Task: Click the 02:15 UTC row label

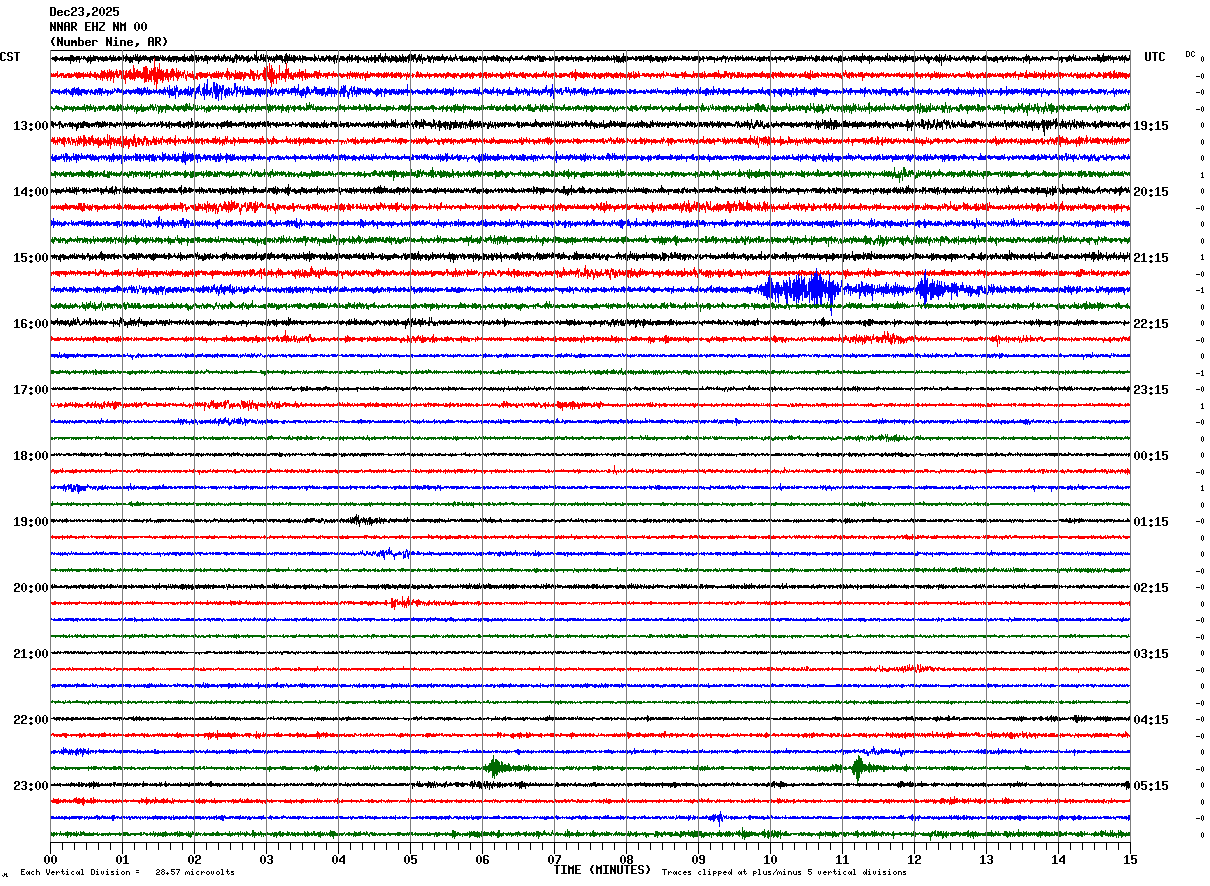Action: click(x=1151, y=588)
